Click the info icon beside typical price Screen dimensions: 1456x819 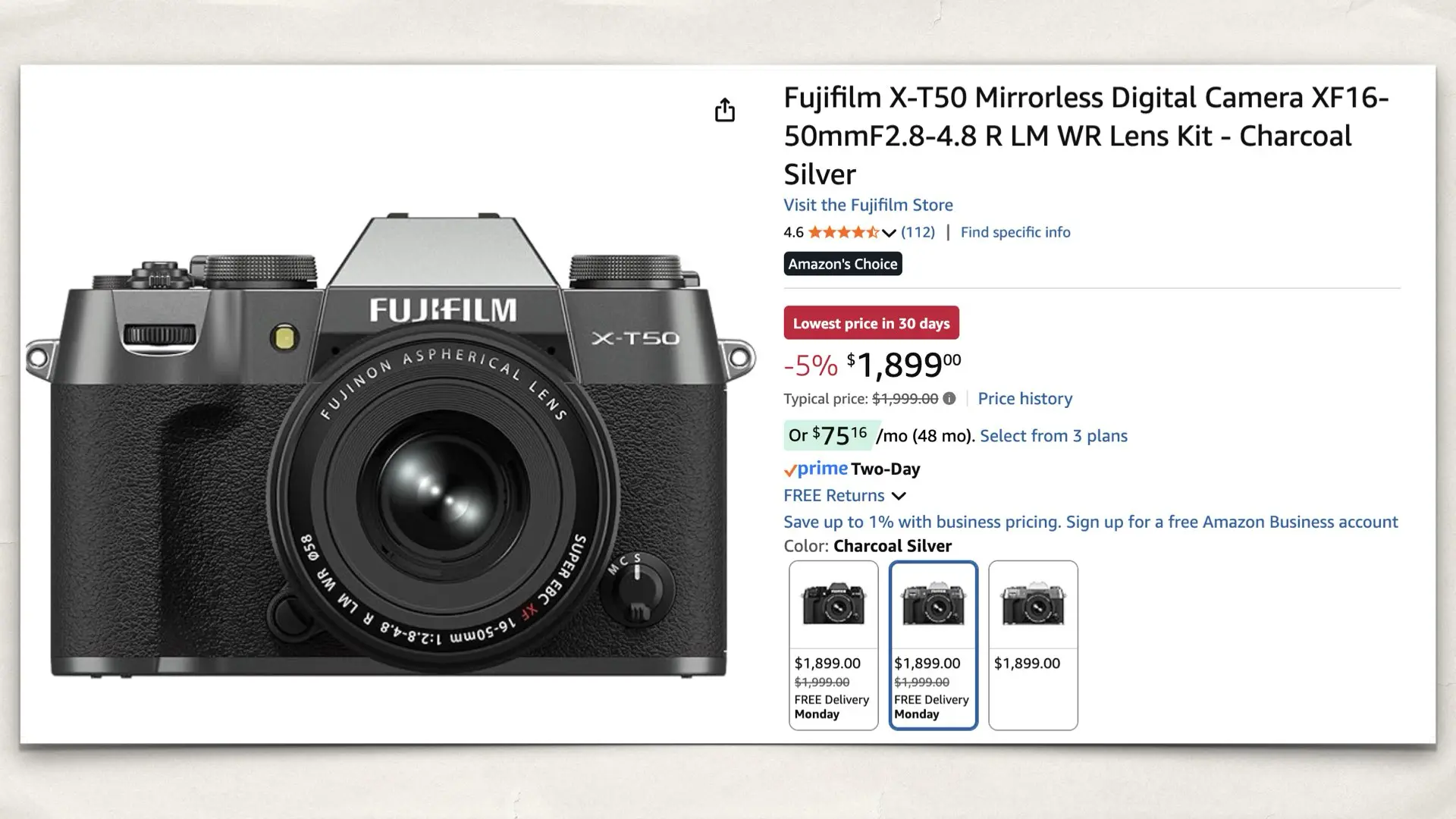pyautogui.click(x=950, y=398)
